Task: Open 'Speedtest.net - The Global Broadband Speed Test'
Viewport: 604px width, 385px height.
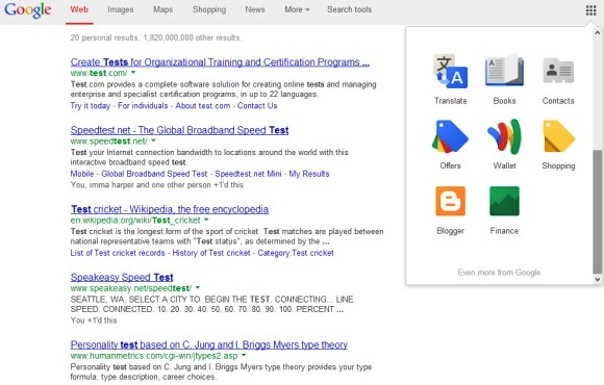Action: click(x=180, y=130)
